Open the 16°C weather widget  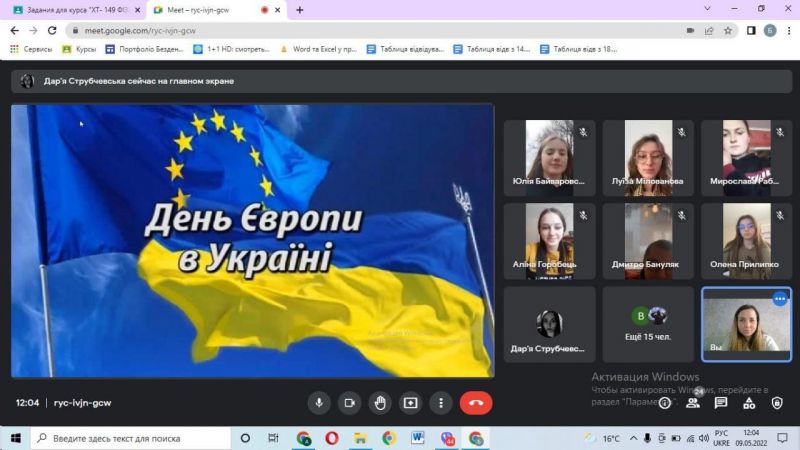[x=603, y=438]
